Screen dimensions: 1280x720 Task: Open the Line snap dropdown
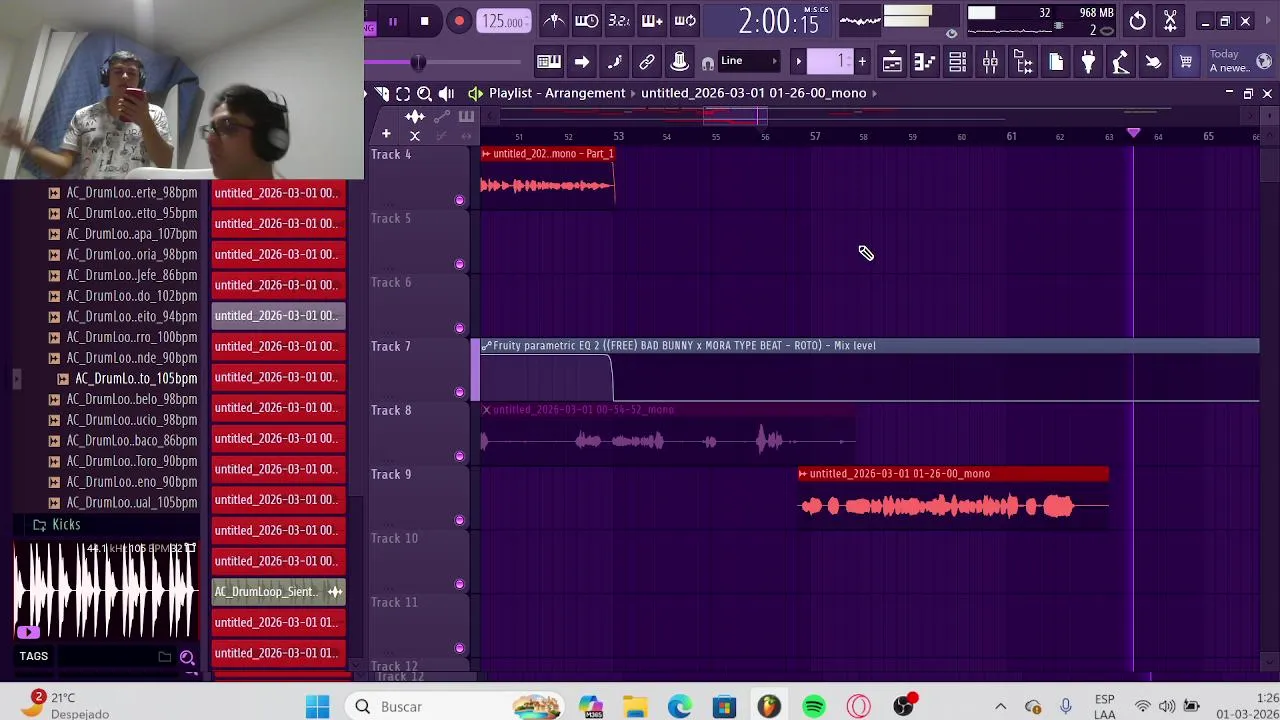coord(750,61)
